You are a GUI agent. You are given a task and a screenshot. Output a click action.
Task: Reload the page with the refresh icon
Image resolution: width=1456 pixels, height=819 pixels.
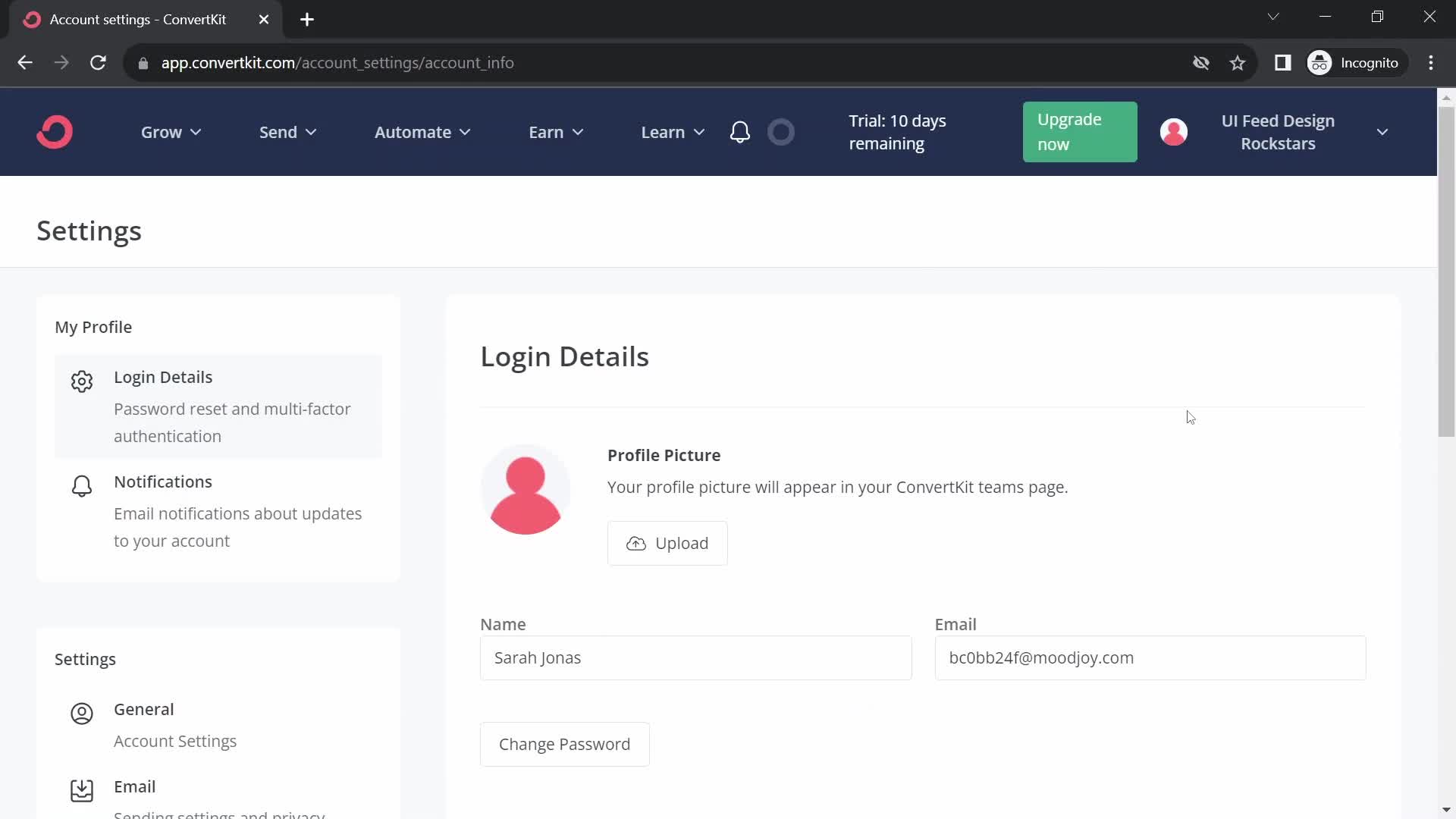point(99,63)
